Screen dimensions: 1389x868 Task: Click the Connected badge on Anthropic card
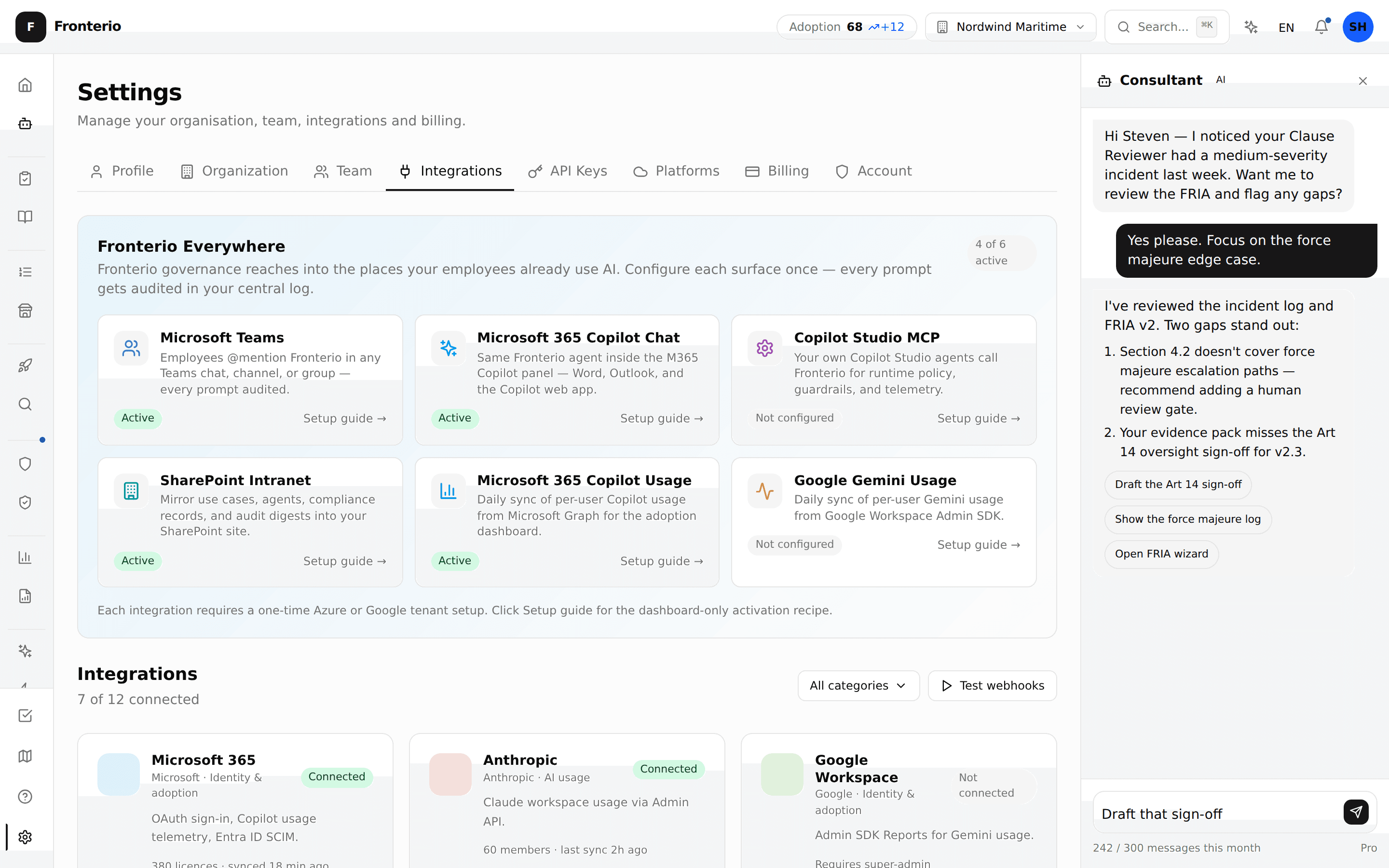[668, 769]
